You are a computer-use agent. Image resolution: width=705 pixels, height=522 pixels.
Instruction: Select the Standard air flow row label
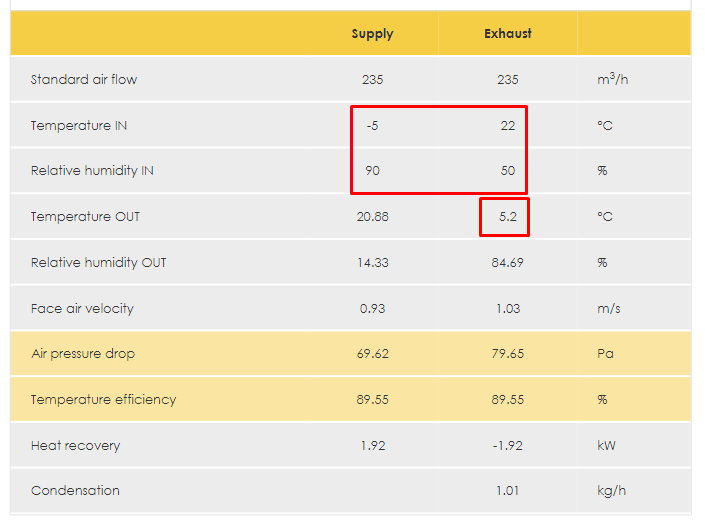coord(84,80)
